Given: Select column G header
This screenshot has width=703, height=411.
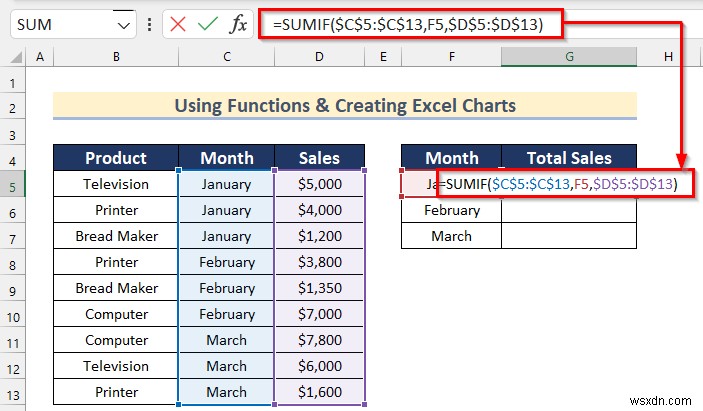Looking at the screenshot, I should pos(569,59).
